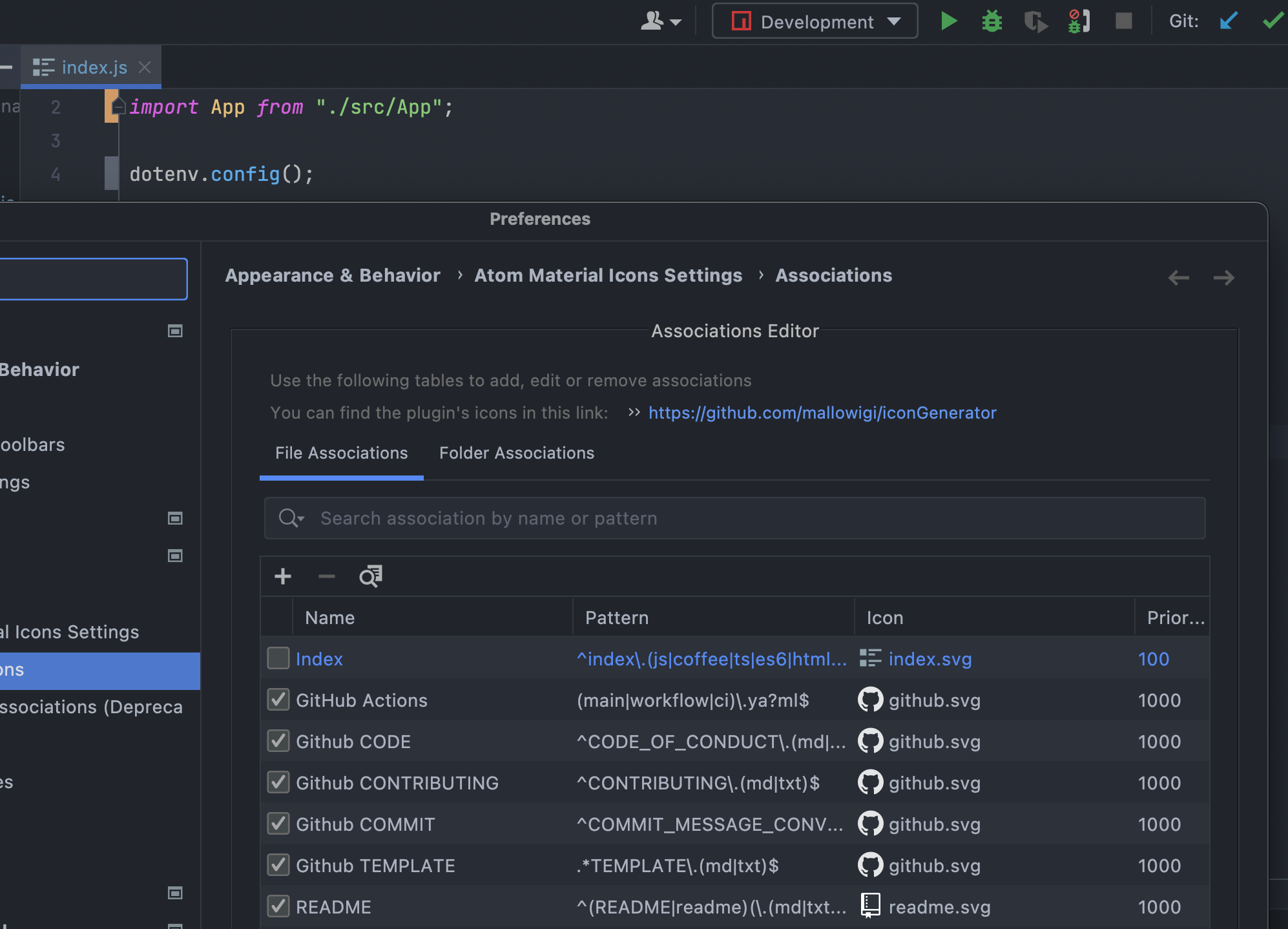This screenshot has height=929, width=1288.
Task: Click the green Run button
Action: point(948,21)
